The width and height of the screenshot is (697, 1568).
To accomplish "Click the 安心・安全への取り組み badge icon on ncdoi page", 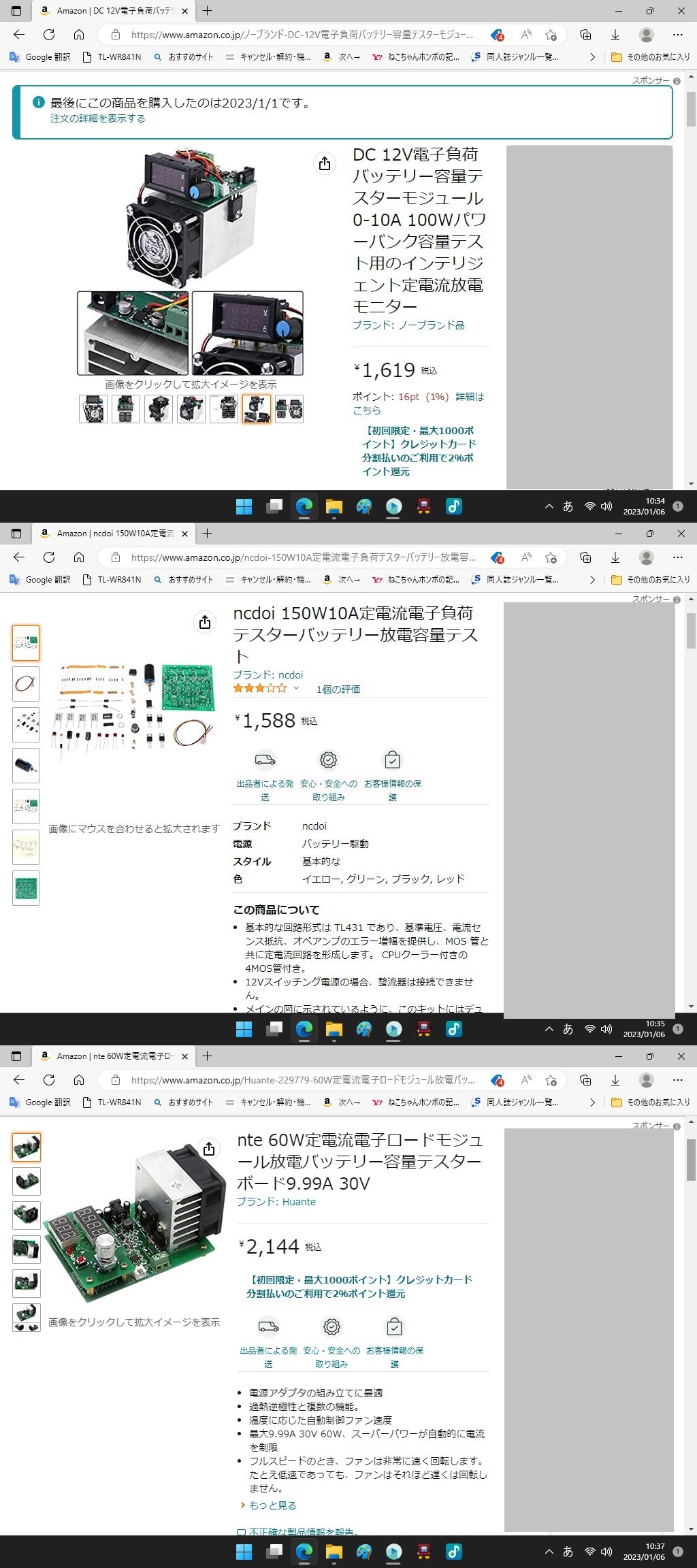I will 329,759.
